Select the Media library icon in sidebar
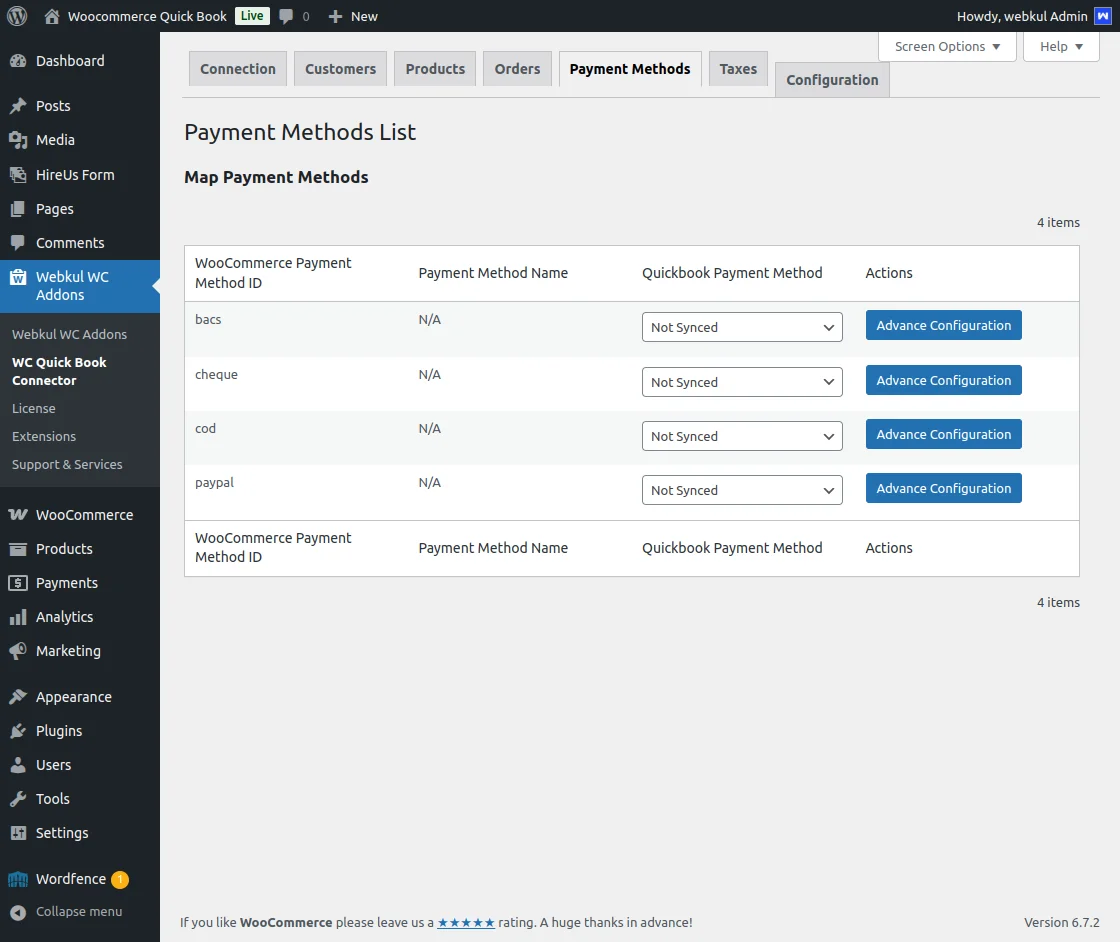1120x942 pixels. pyautogui.click(x=17, y=140)
